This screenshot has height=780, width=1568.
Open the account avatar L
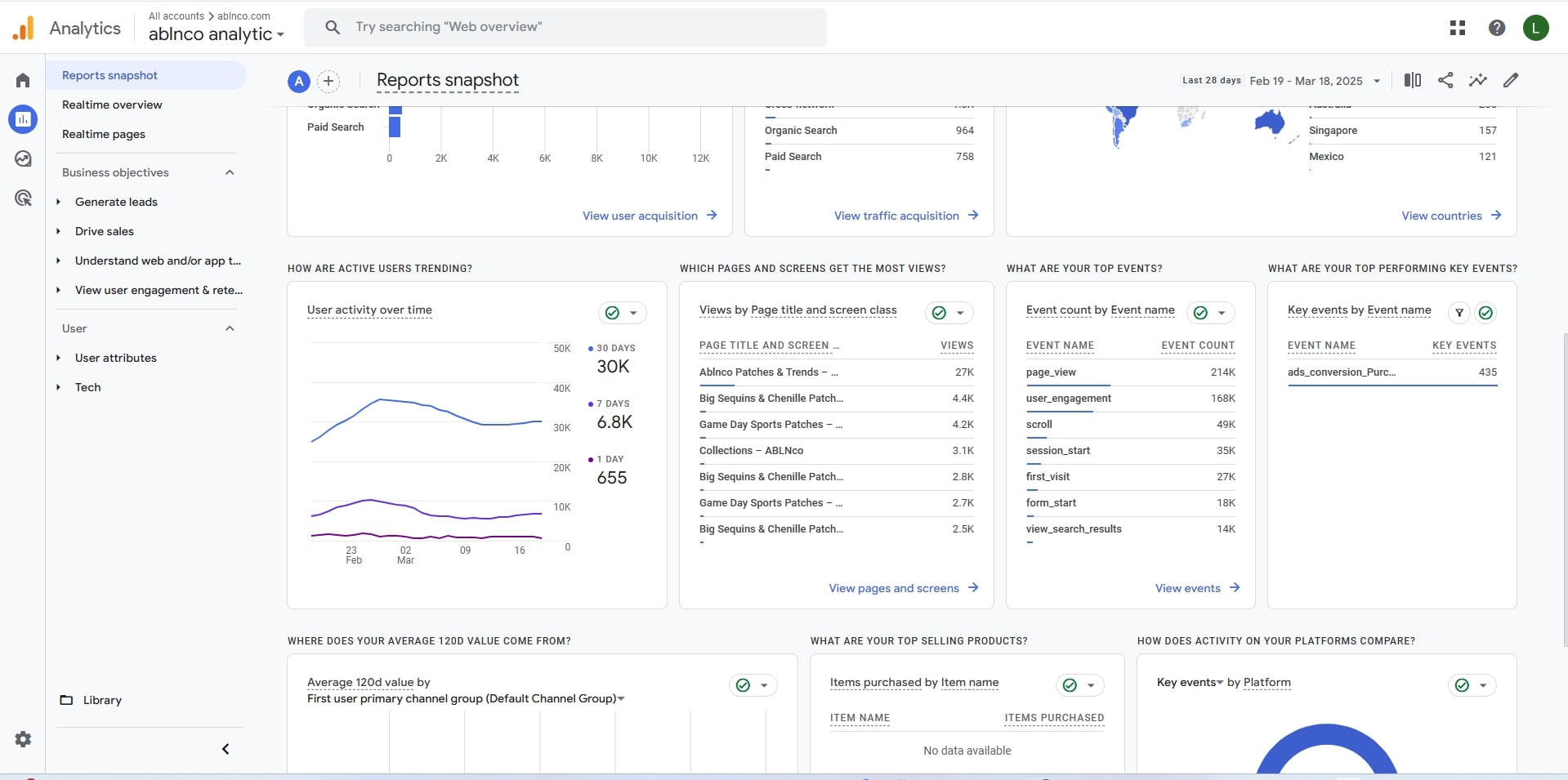(1536, 28)
